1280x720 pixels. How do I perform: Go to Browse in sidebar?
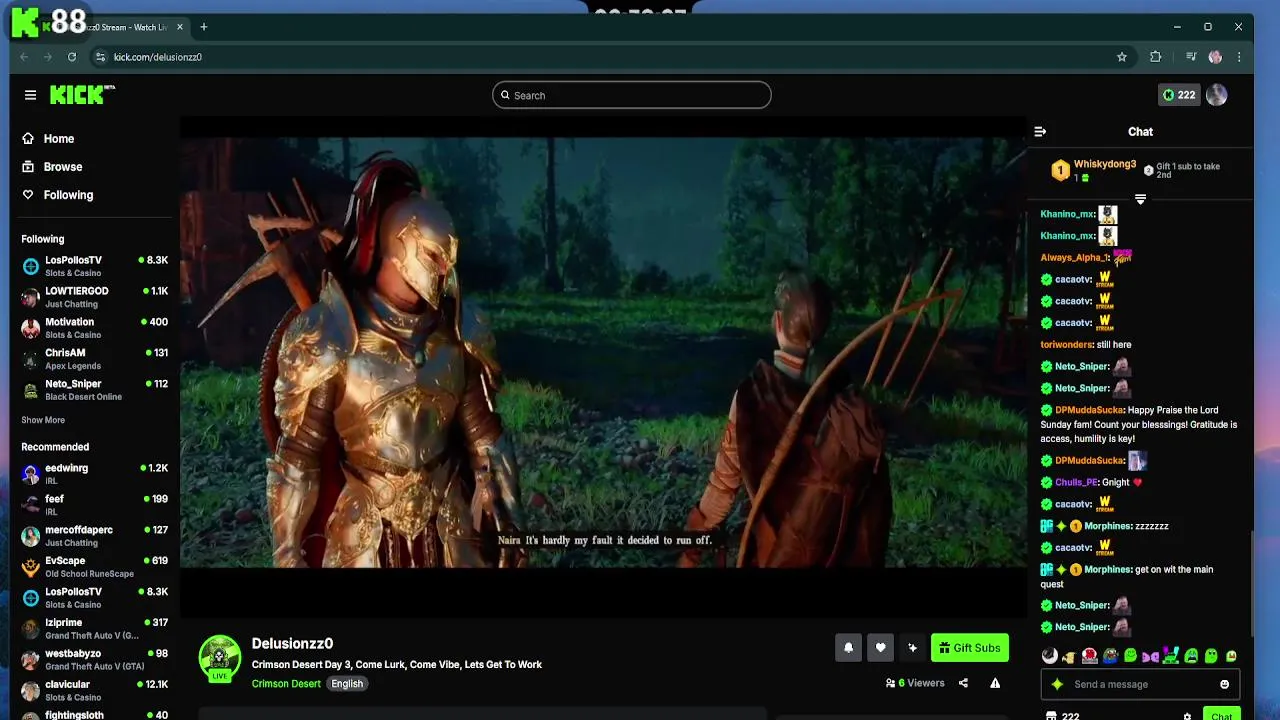pyautogui.click(x=52, y=167)
